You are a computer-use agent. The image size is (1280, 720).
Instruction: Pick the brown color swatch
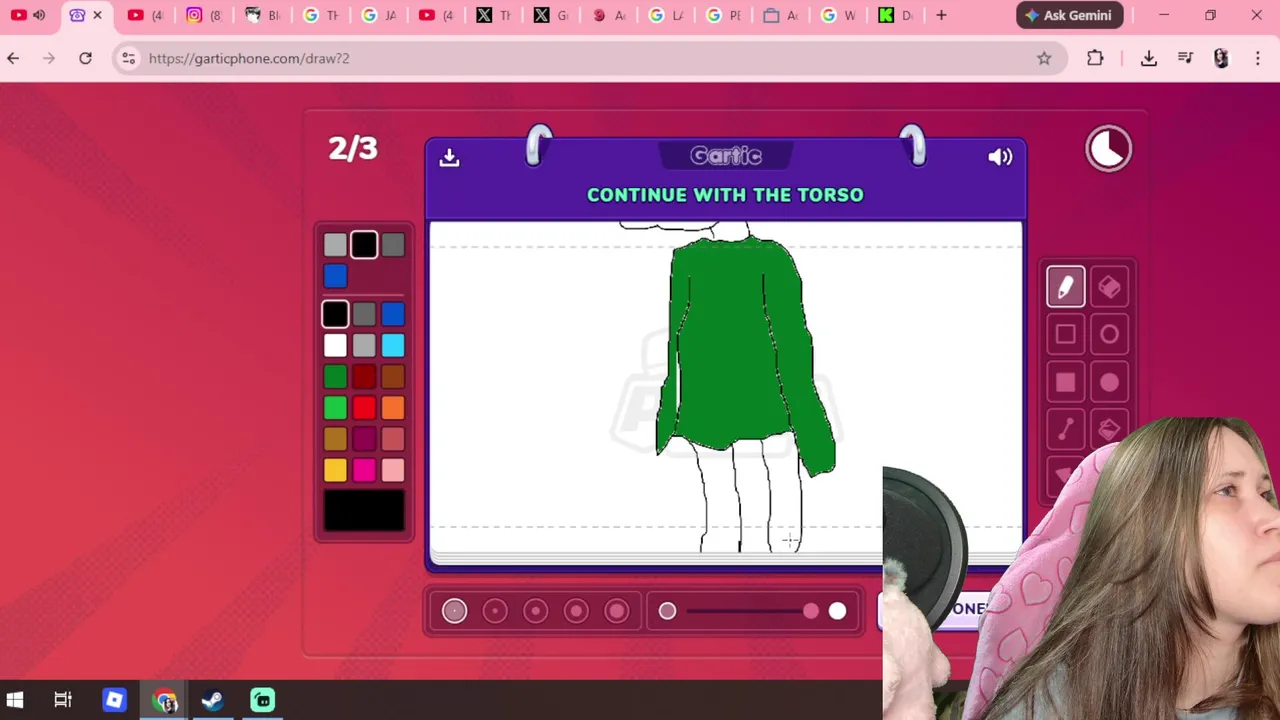pyautogui.click(x=393, y=377)
